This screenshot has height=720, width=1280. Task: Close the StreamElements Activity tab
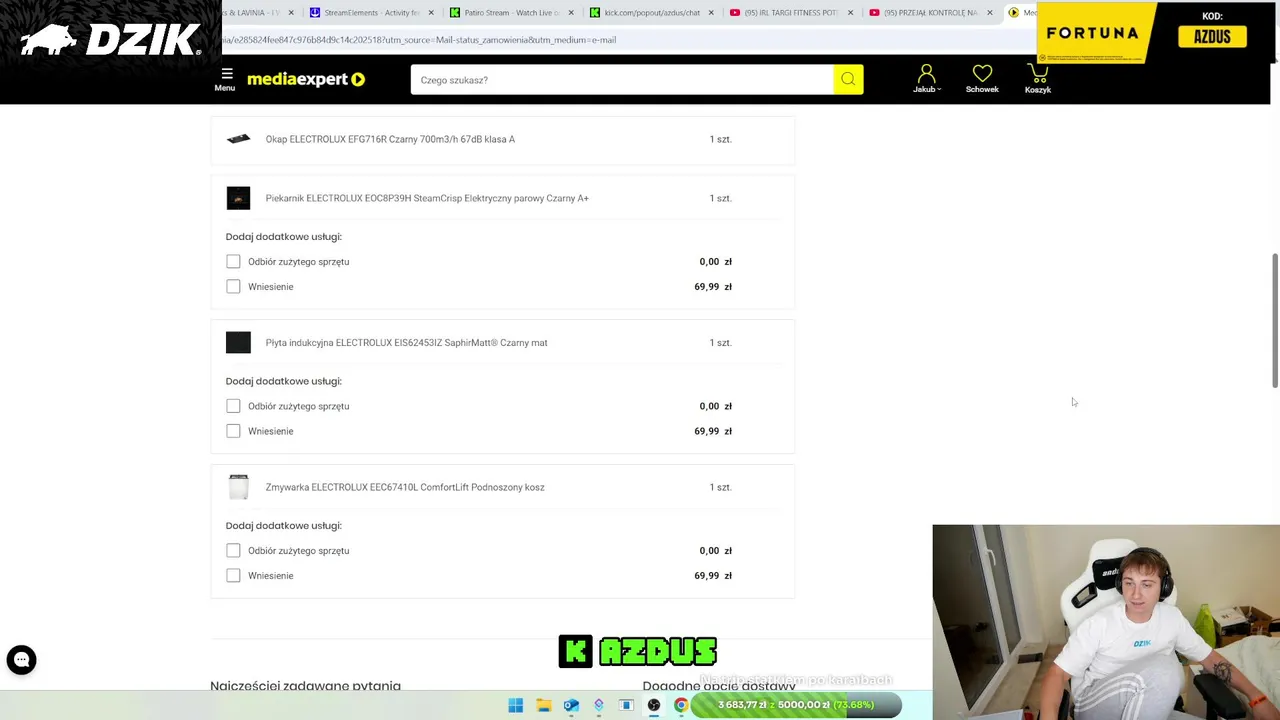coord(431,13)
